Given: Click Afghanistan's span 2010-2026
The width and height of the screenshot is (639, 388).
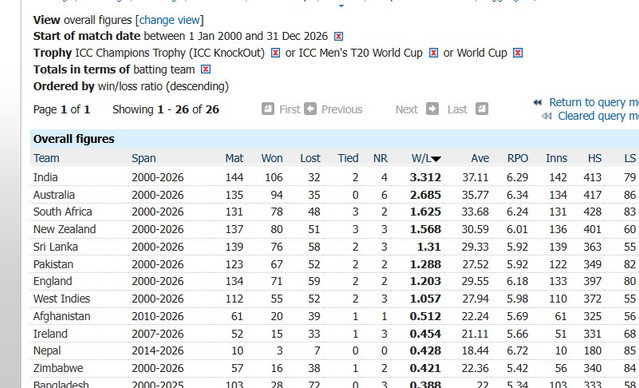Looking at the screenshot, I should (x=157, y=316).
